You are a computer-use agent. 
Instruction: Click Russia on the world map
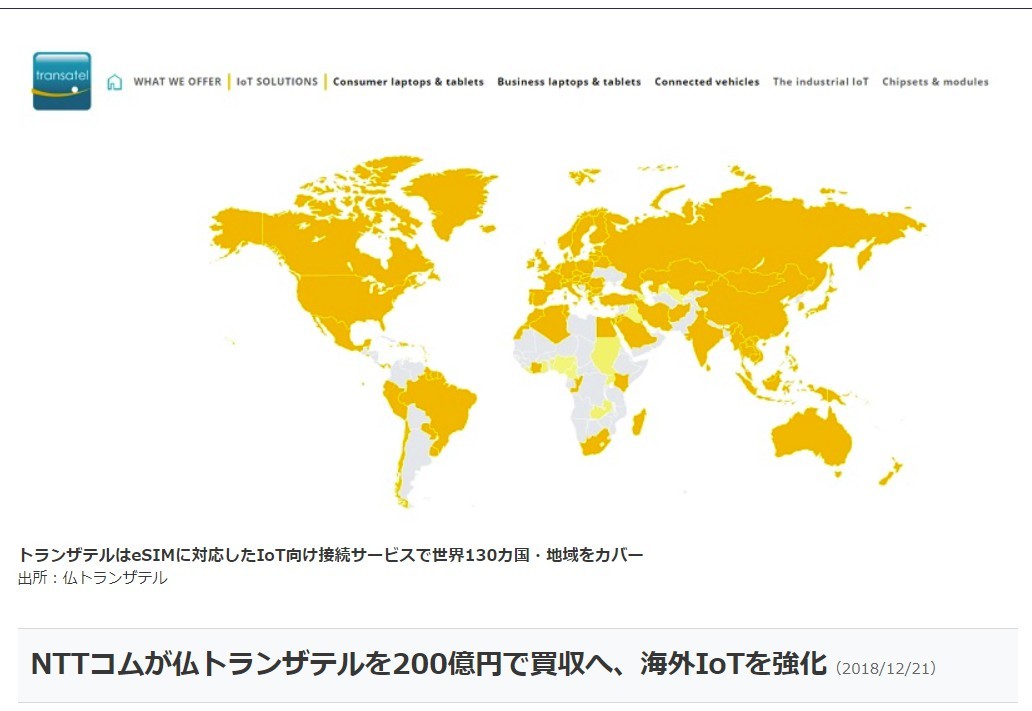coord(740,230)
